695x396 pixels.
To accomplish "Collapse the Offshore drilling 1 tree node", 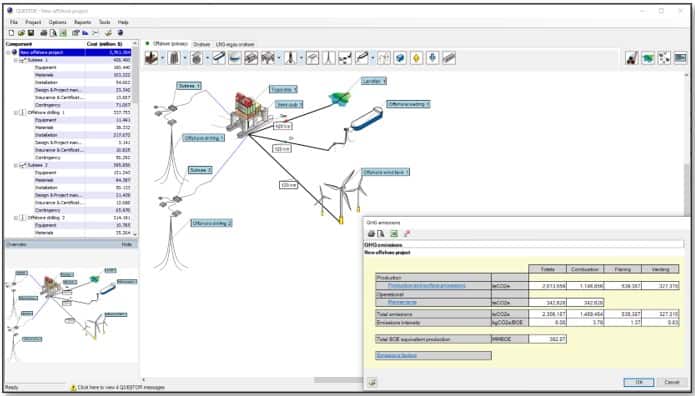I will 16,113.
